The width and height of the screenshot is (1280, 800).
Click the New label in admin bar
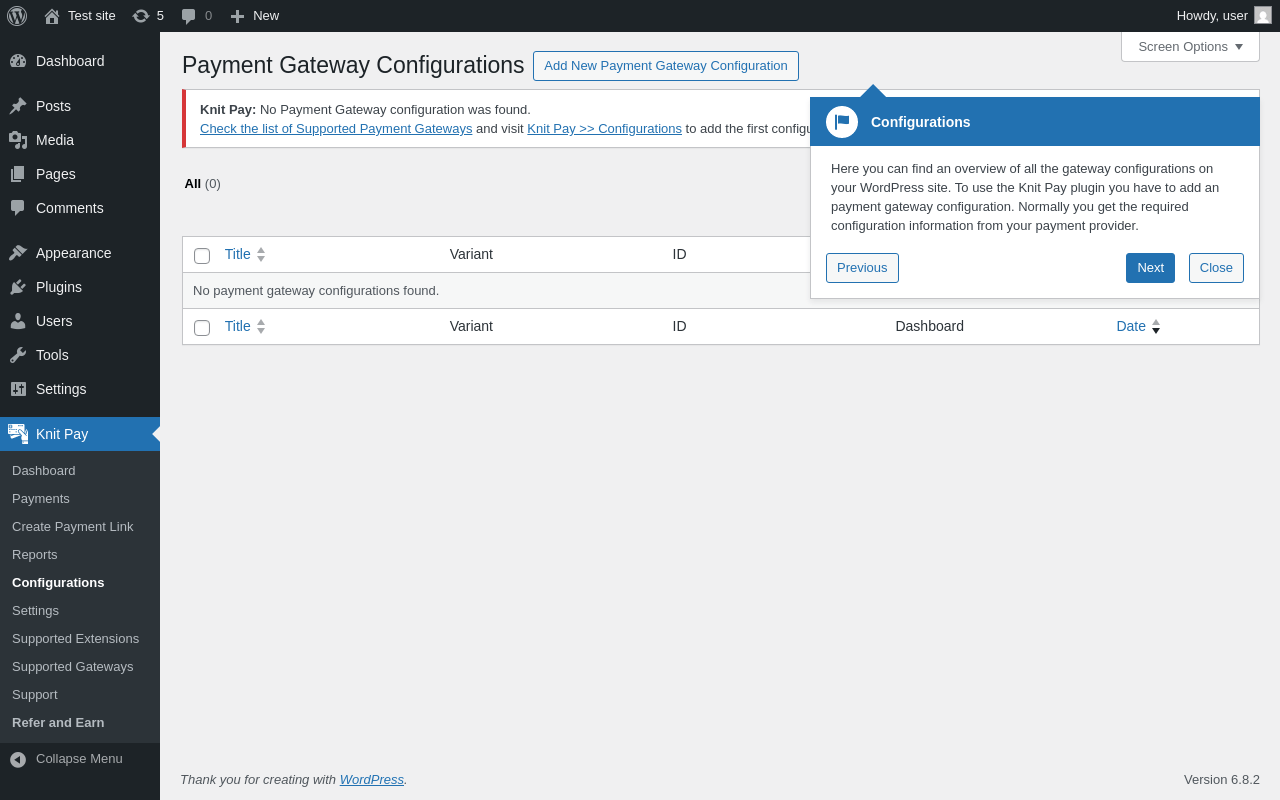(x=266, y=16)
